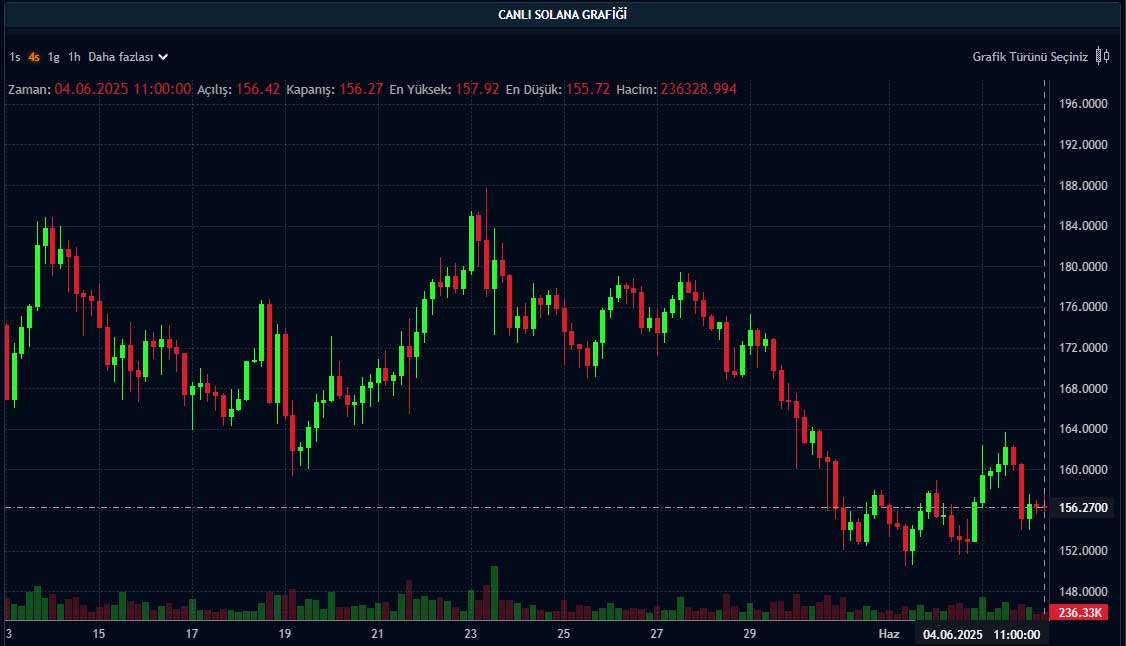The width and height of the screenshot is (1126, 646).
Task: Click the Haz month label on time axis
Action: 889,634
